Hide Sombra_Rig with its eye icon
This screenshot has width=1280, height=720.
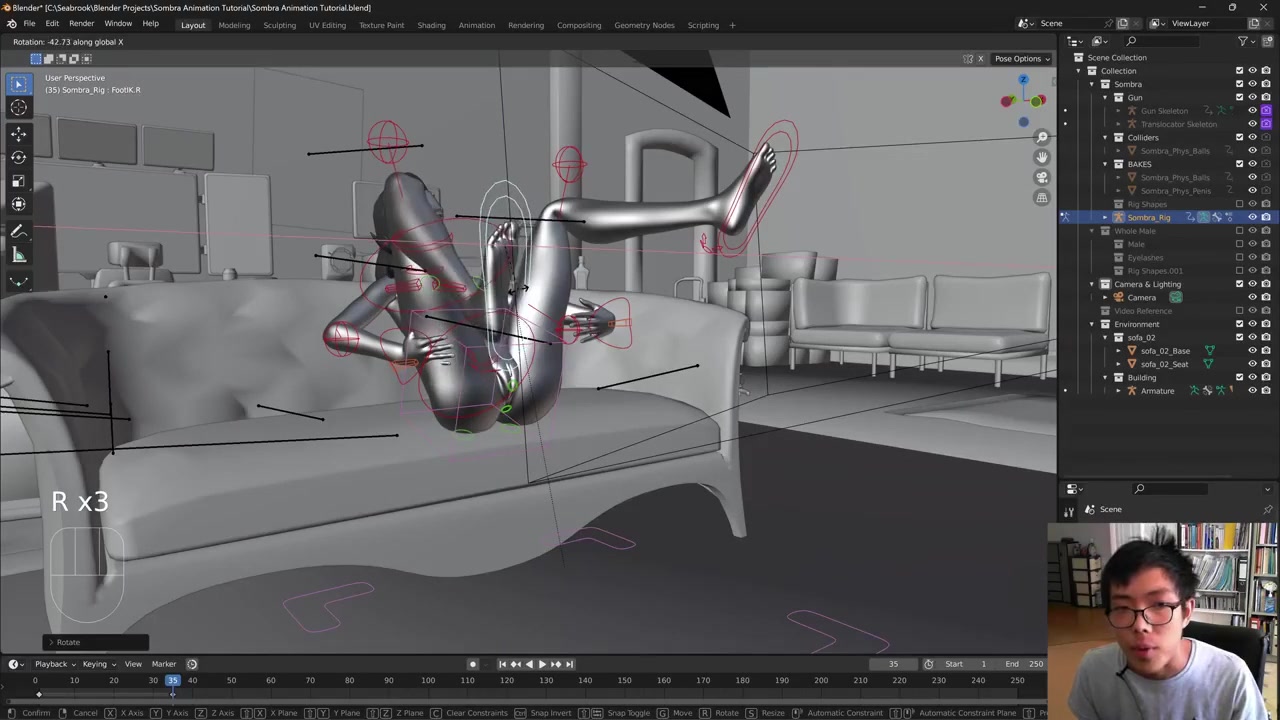pyautogui.click(x=1252, y=217)
